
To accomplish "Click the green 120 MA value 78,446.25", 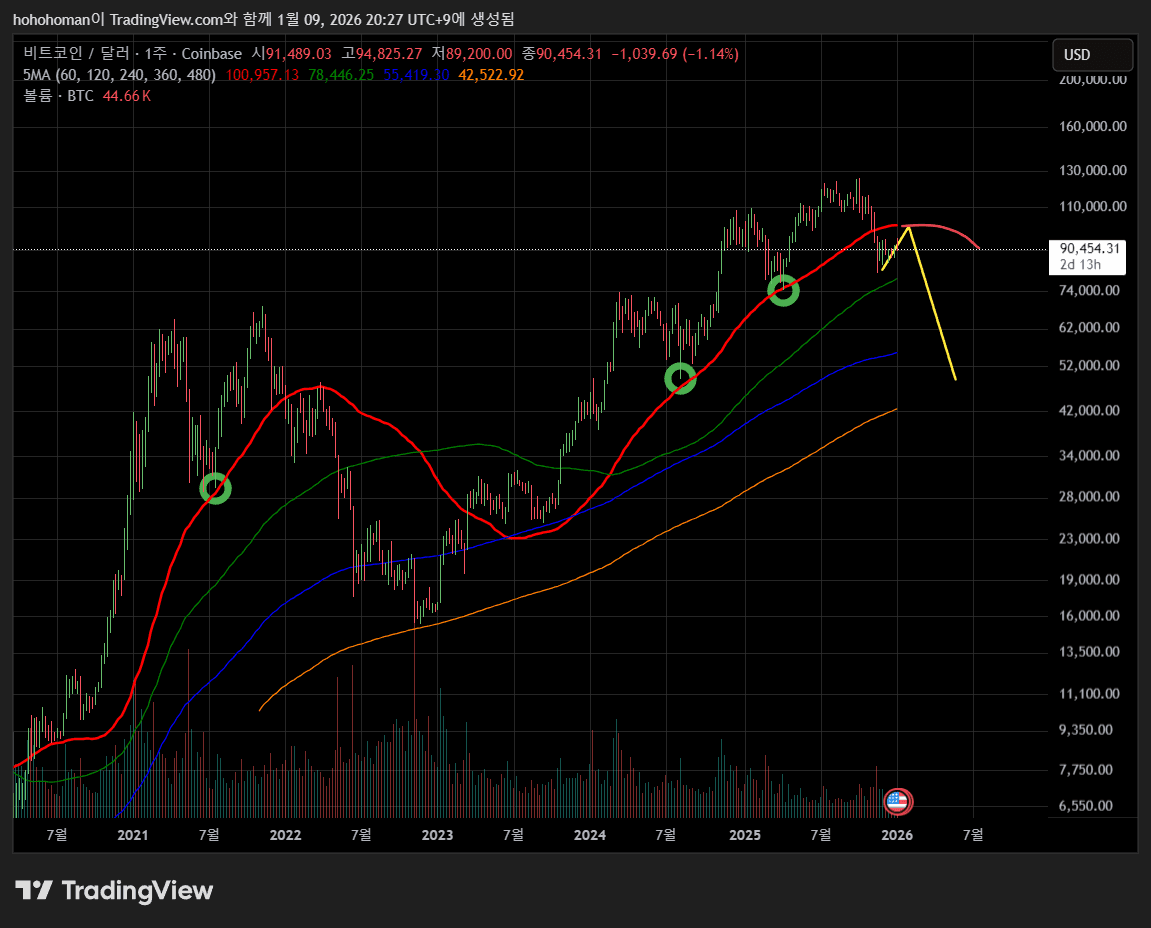I will tap(342, 75).
